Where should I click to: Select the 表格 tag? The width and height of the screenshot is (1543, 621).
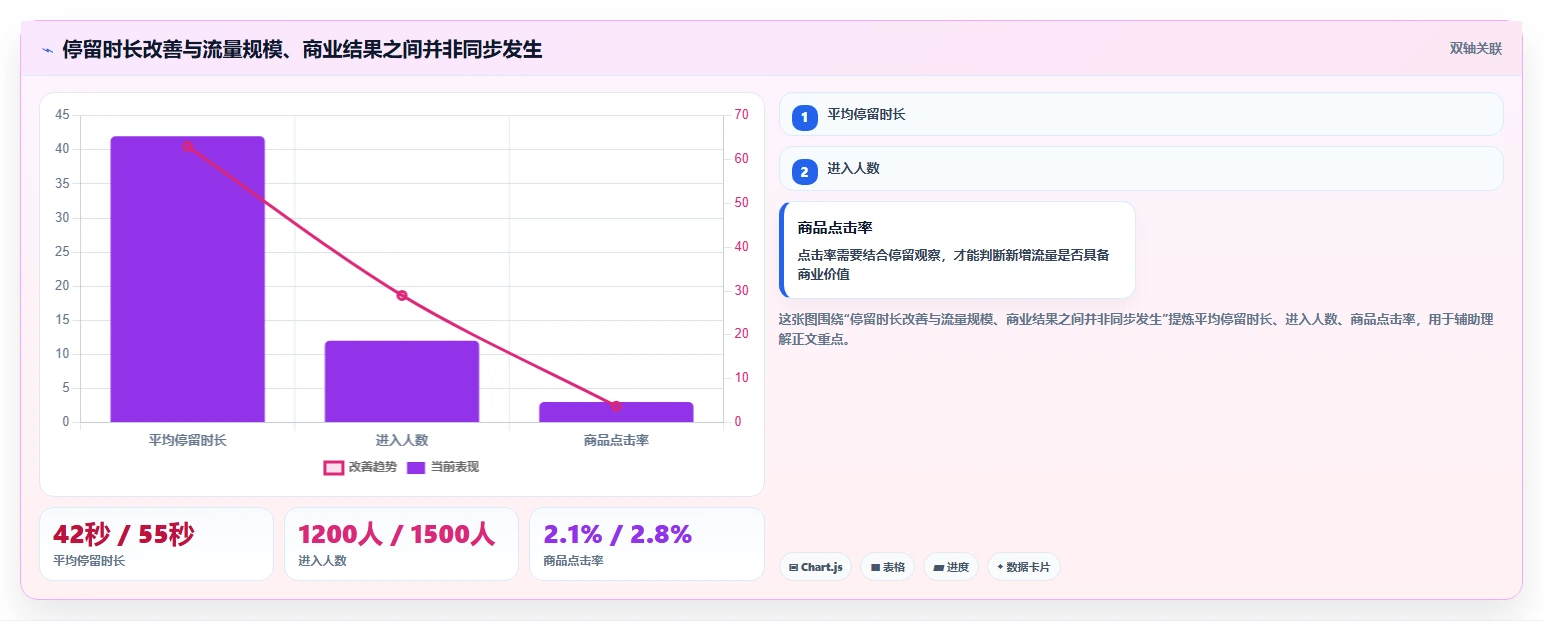coord(887,567)
